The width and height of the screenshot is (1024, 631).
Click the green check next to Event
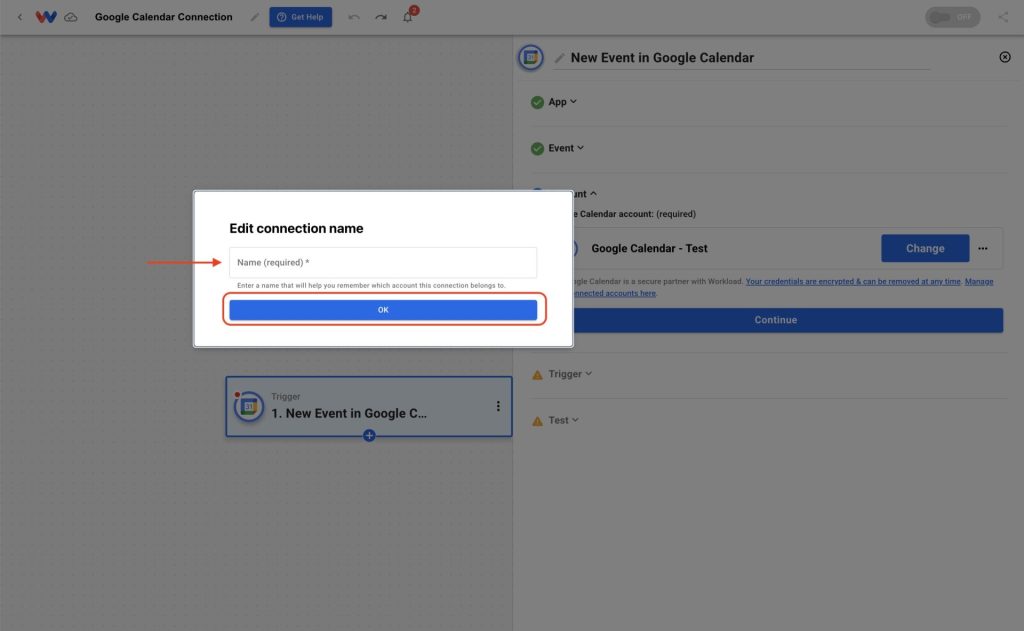click(537, 149)
